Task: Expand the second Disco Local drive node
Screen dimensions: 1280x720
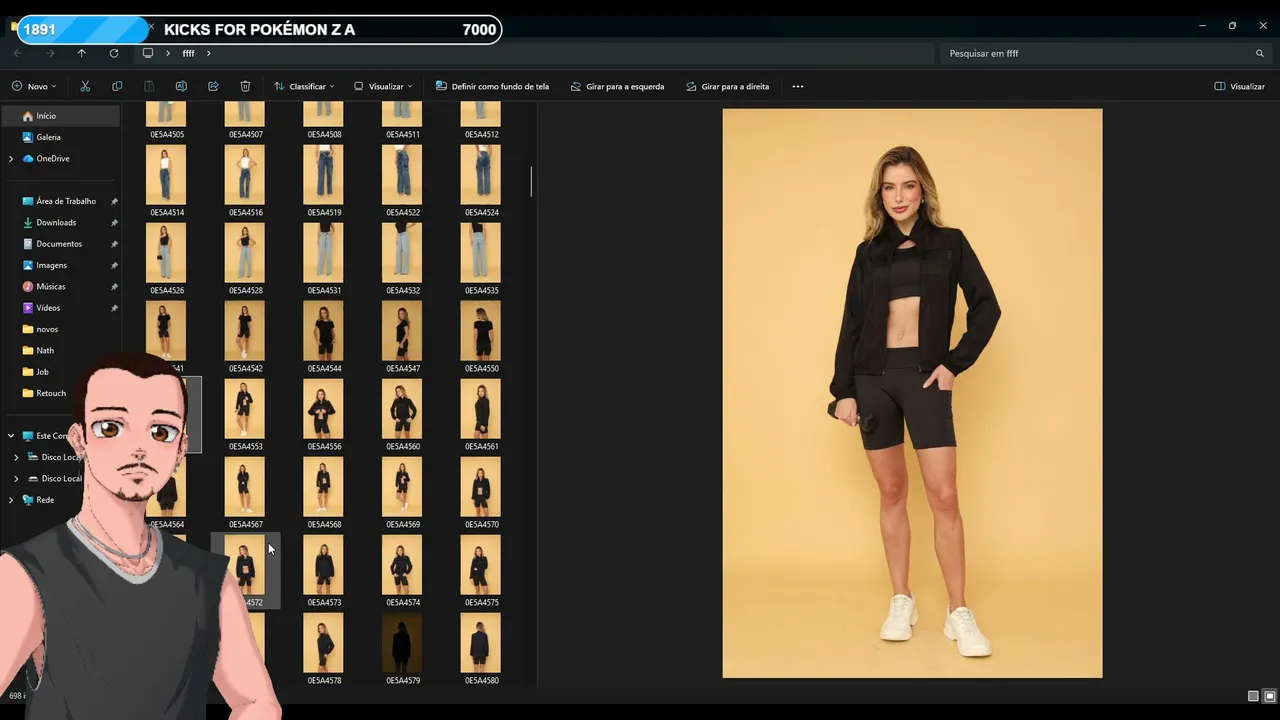Action: tap(16, 478)
